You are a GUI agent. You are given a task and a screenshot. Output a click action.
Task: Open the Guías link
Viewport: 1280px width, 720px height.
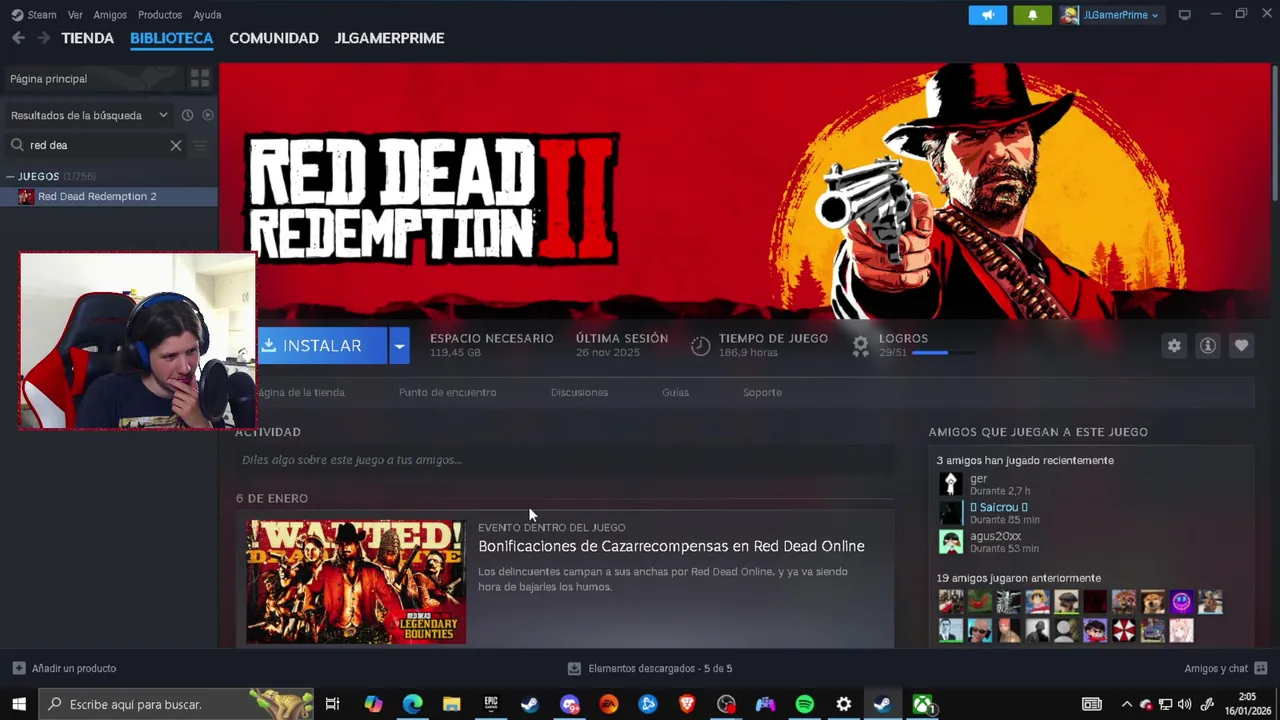(675, 392)
